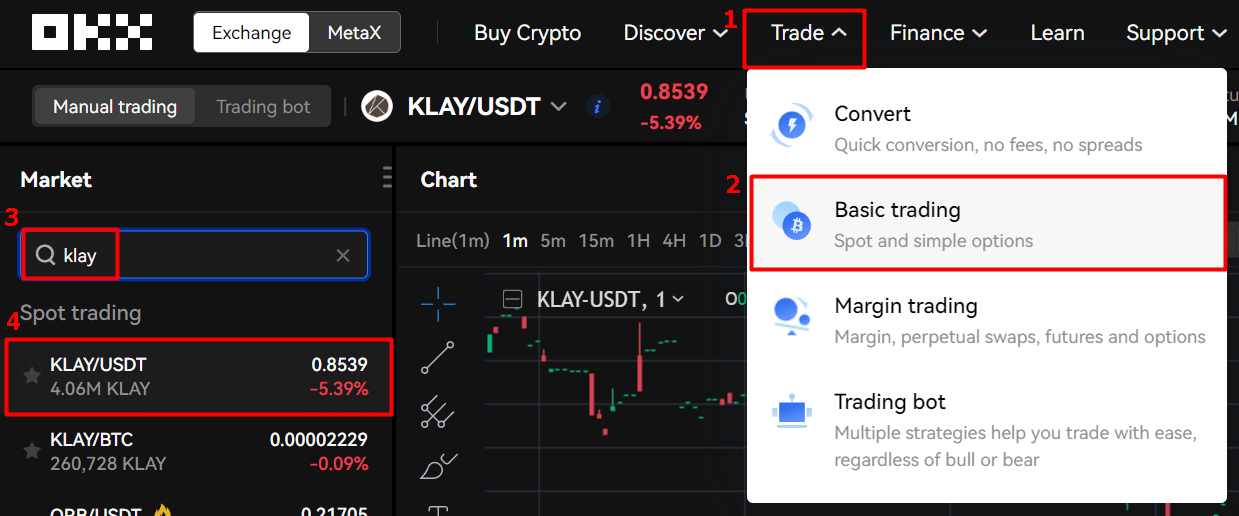This screenshot has height=516, width=1239.
Task: Select the Line(1m) chart interval
Action: [x=453, y=240]
